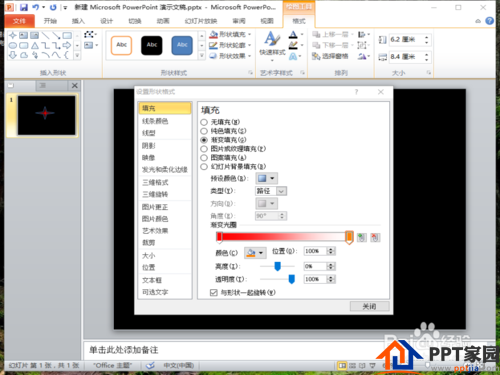Click the Edit Shape icon beside shapes gallery
Viewport: 500px width, 375px height.
[89, 34]
